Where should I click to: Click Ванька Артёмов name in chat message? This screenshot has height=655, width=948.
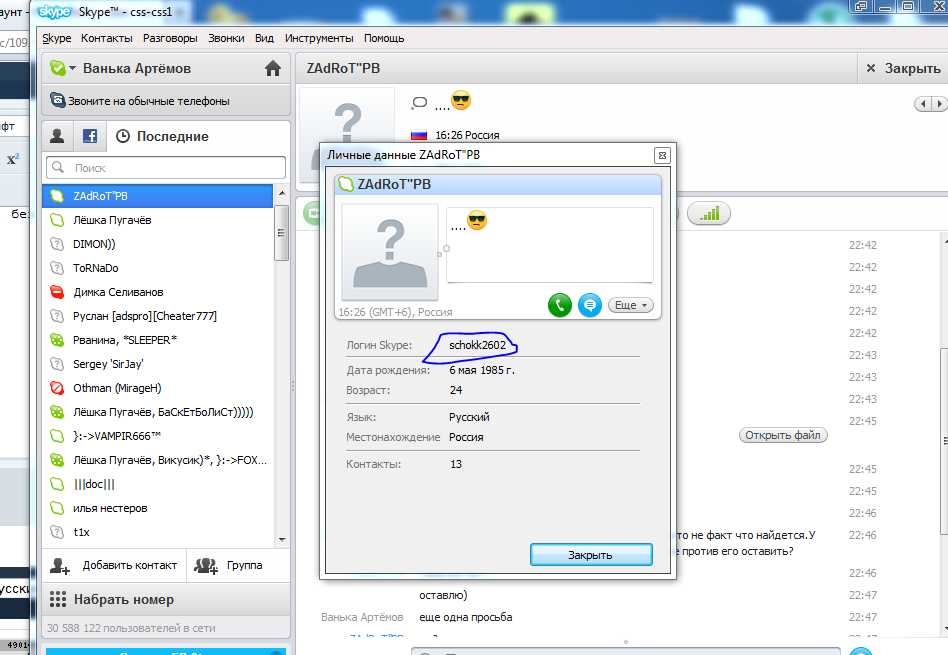[x=362, y=617]
